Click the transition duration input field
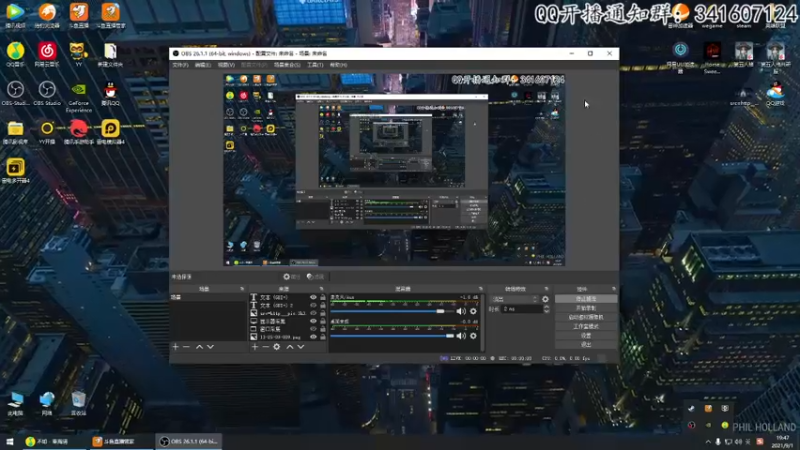The width and height of the screenshot is (800, 450). (521, 309)
